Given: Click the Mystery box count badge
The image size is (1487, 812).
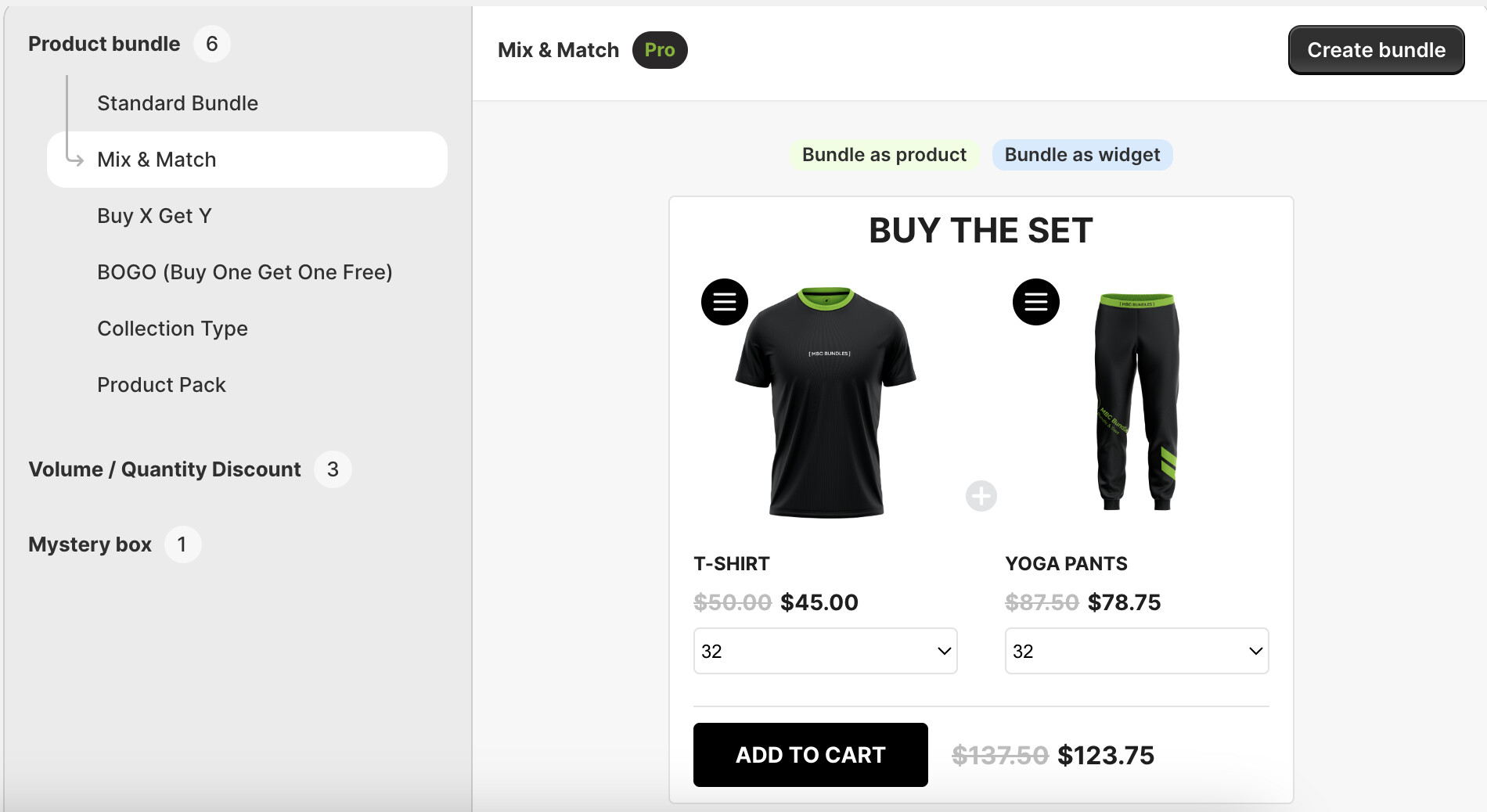Looking at the screenshot, I should (182, 544).
